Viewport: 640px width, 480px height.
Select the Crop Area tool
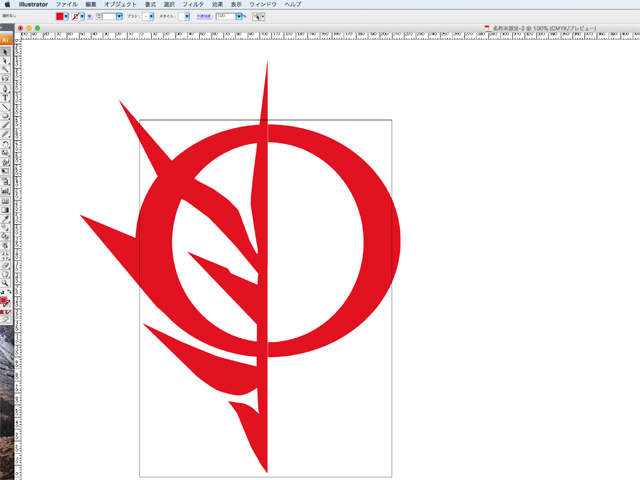click(5, 256)
